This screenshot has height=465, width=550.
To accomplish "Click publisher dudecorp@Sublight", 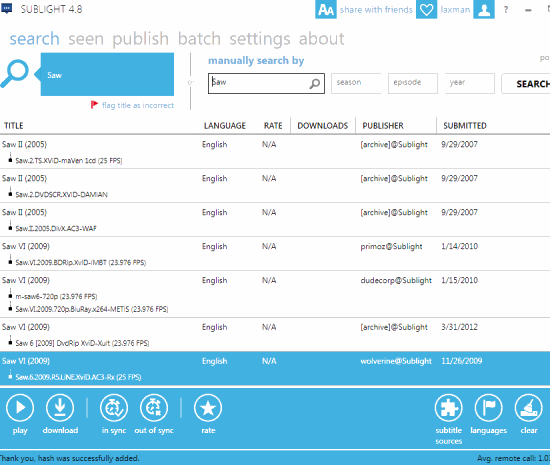I will pos(396,281).
